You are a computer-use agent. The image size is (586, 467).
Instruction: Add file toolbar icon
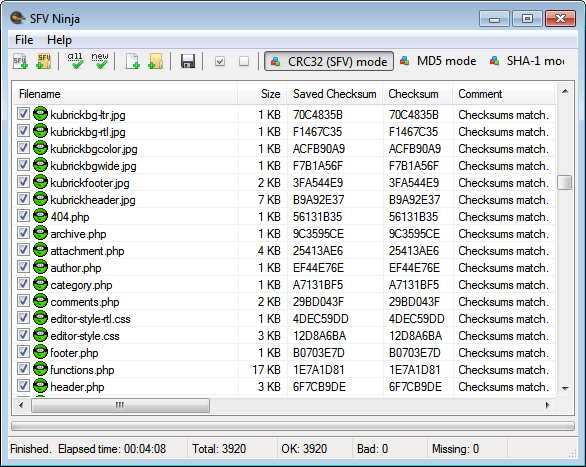click(x=132, y=61)
